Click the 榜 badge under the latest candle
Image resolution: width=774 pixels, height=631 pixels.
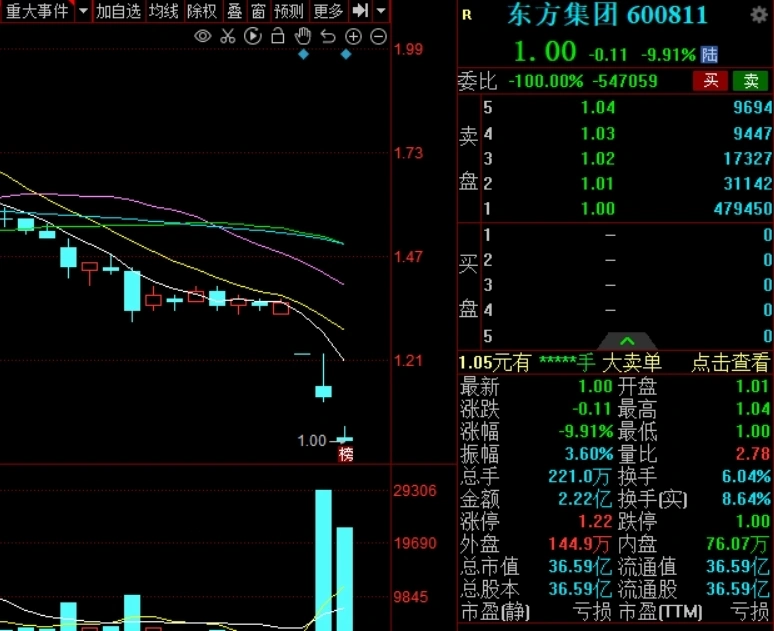(345, 454)
